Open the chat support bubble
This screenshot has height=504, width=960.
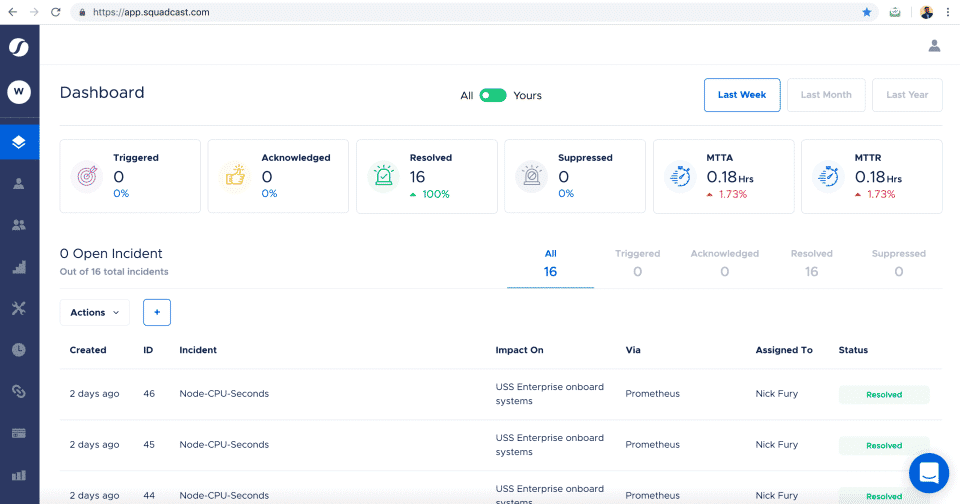click(928, 473)
